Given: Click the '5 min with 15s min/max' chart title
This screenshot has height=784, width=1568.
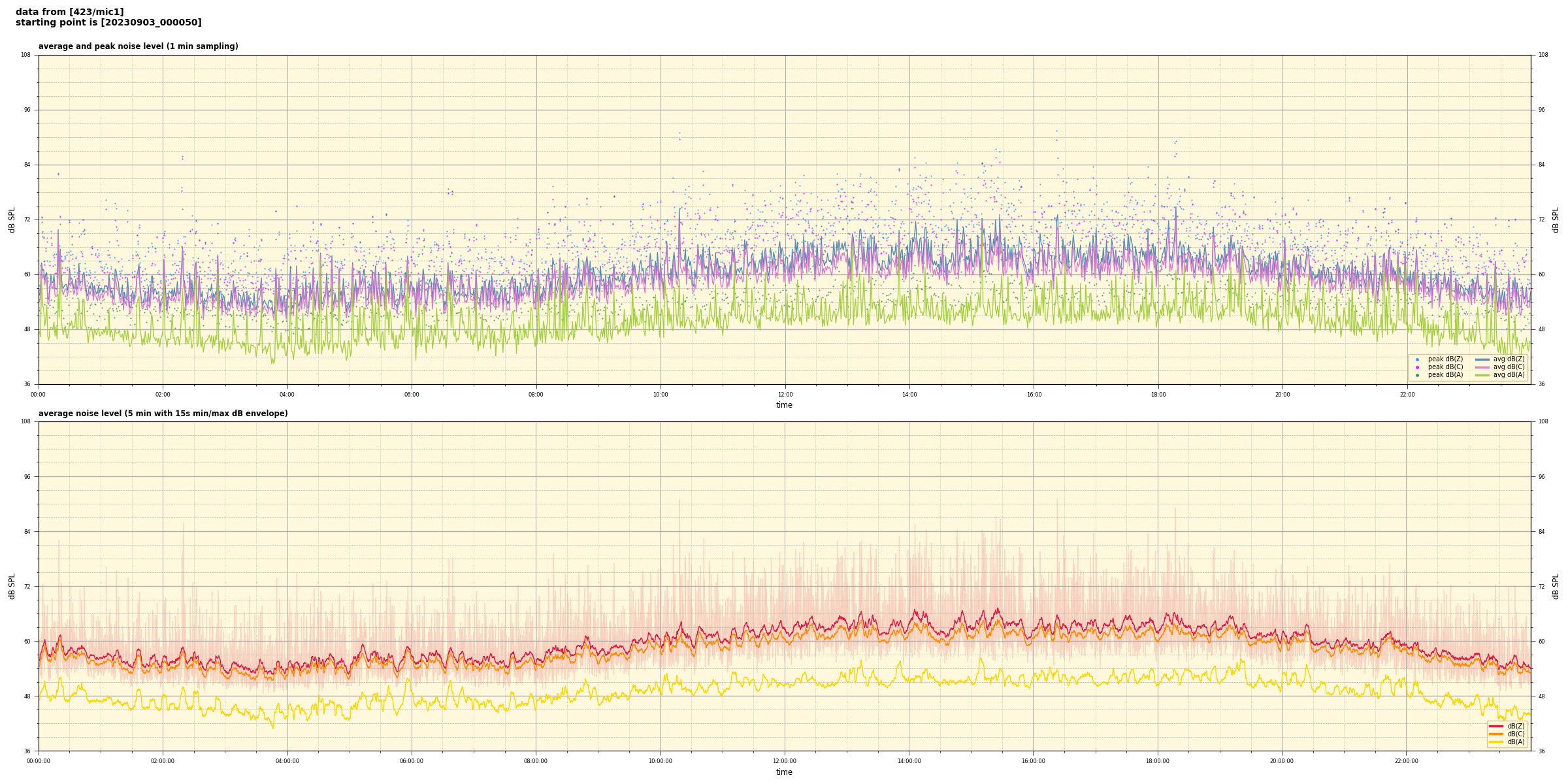Looking at the screenshot, I should pos(163,414).
